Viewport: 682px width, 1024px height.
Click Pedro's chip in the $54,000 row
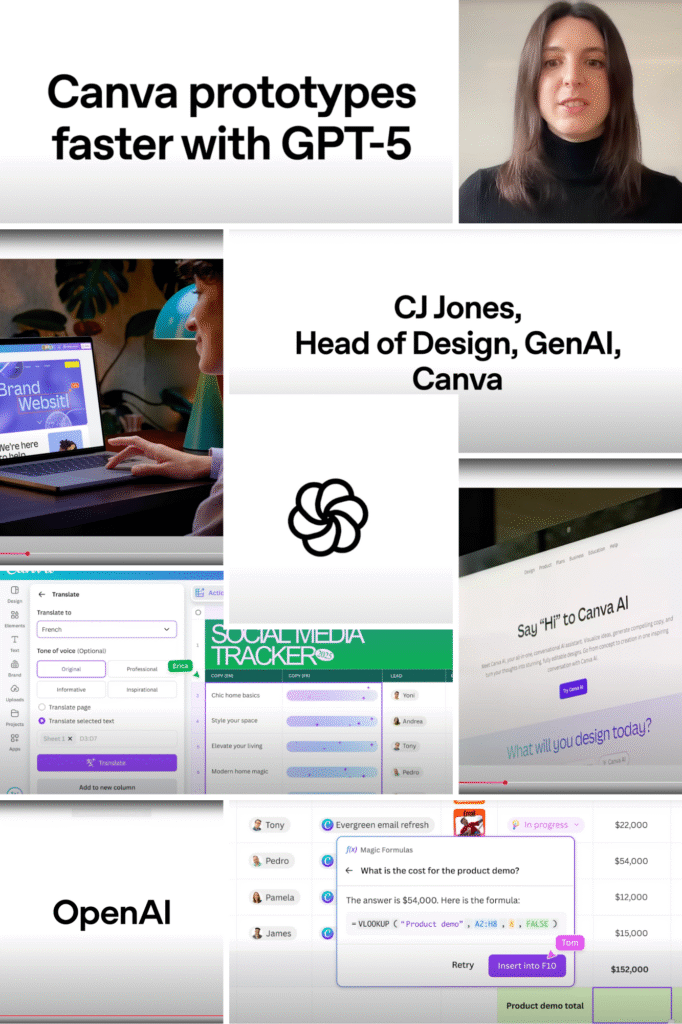(x=271, y=861)
